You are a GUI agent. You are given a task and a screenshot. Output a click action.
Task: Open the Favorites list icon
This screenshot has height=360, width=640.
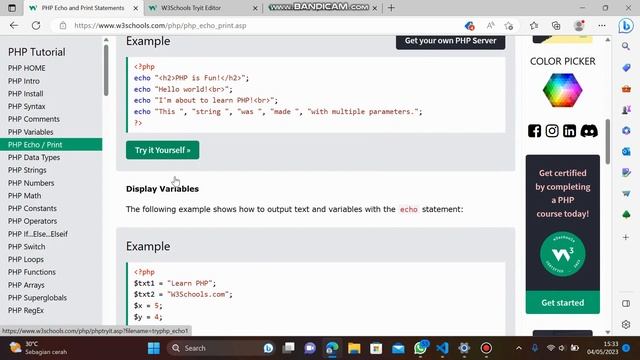(x=534, y=25)
